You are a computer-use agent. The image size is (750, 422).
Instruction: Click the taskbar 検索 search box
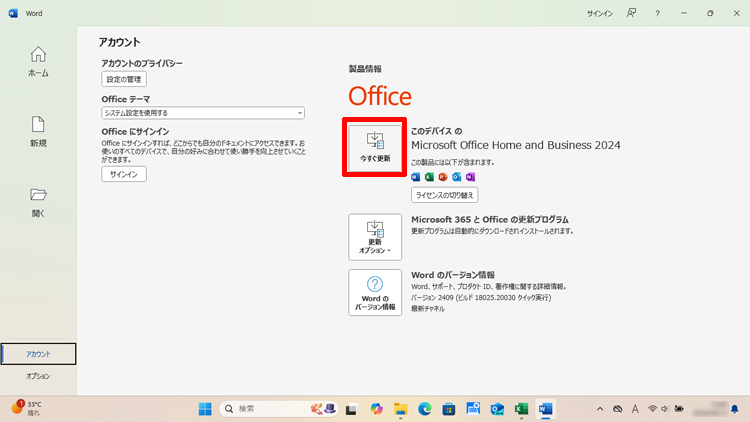point(262,409)
